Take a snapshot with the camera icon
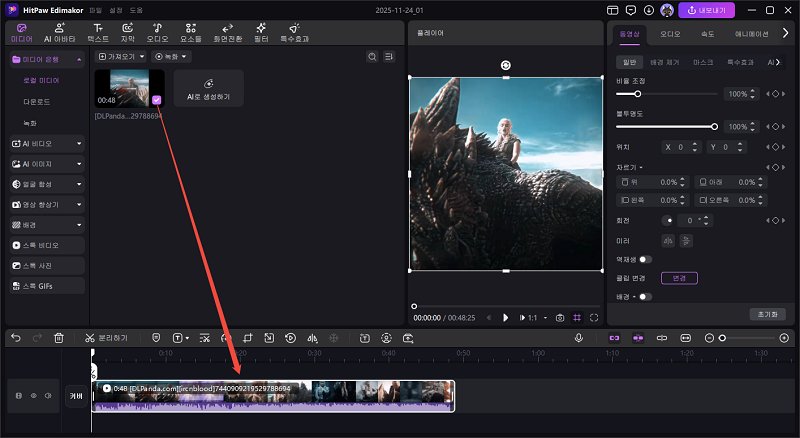Image resolution: width=800 pixels, height=438 pixels. [x=561, y=317]
